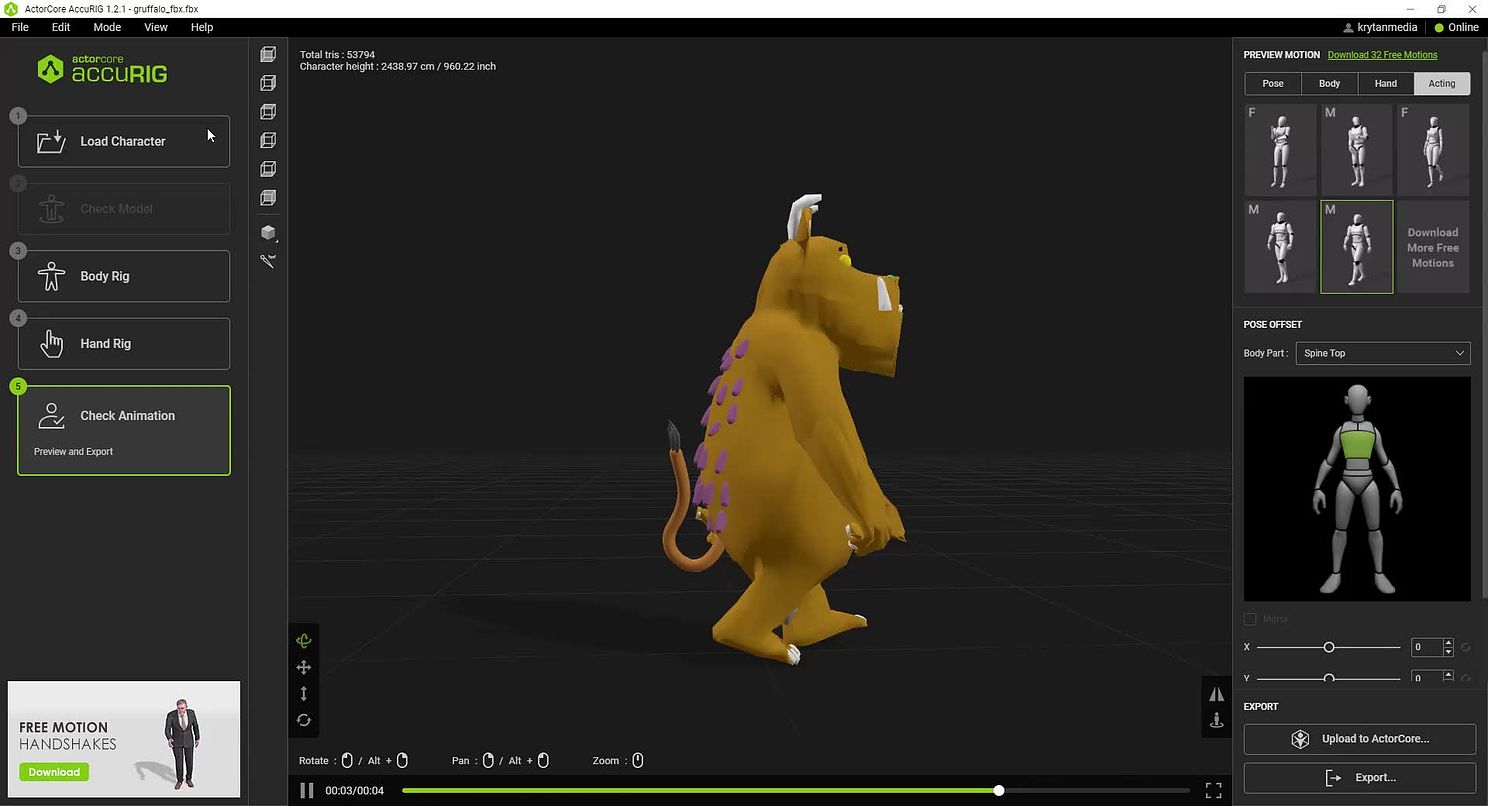Open the Body Part dropdown
The width and height of the screenshot is (1488, 806).
pos(1383,353)
